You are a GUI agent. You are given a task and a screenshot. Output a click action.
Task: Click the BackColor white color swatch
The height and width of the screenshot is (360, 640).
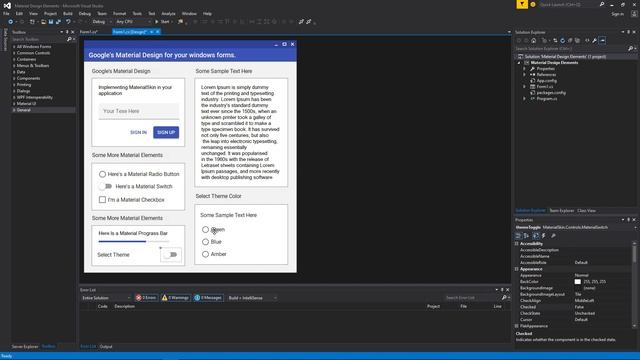(578, 282)
